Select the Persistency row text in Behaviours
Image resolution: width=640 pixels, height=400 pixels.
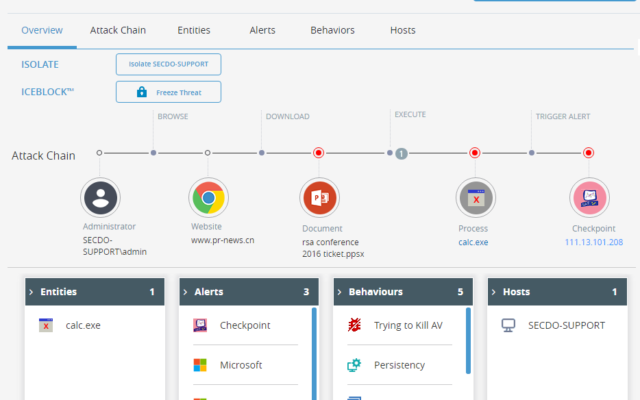[x=399, y=365]
